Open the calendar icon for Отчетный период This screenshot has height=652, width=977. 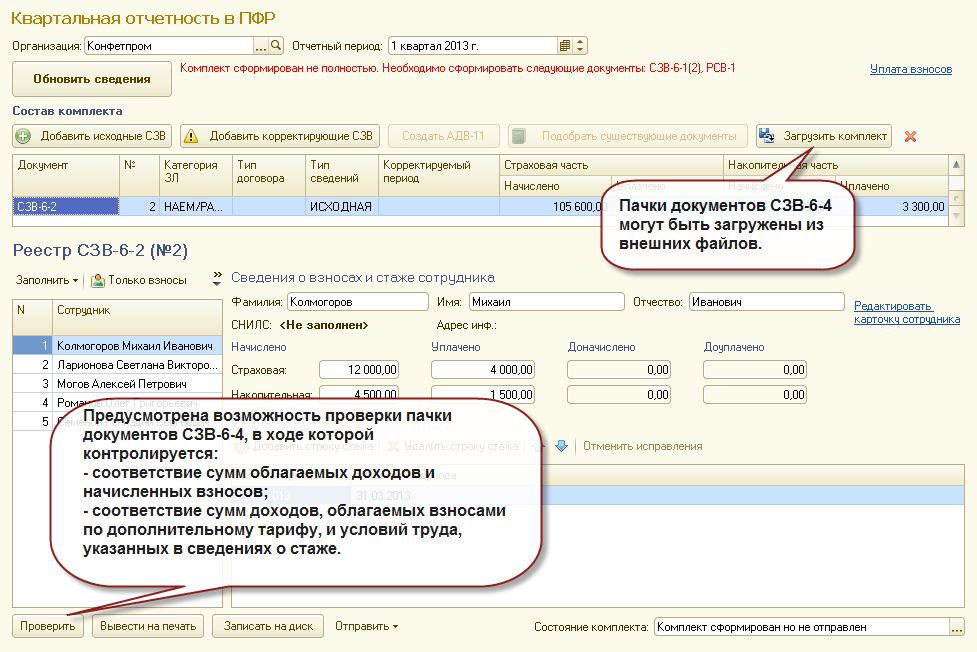click(x=565, y=46)
